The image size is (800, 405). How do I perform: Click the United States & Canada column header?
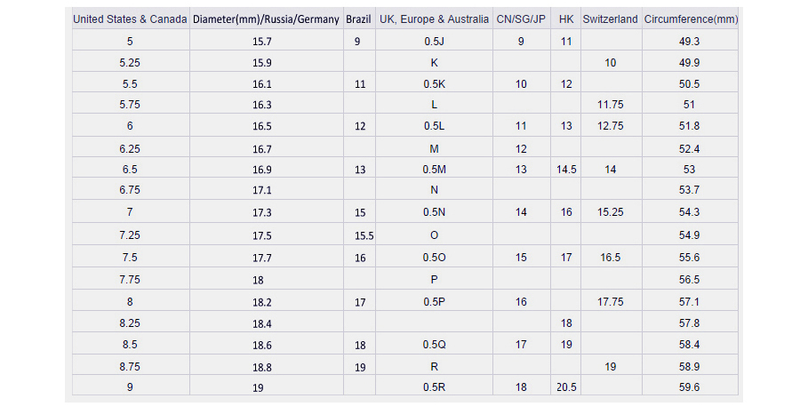[x=130, y=19]
